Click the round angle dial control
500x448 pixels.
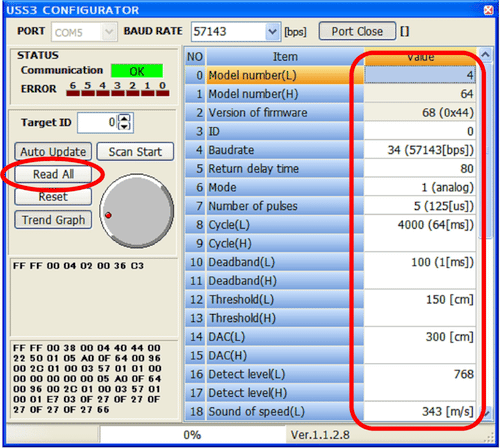tap(136, 211)
